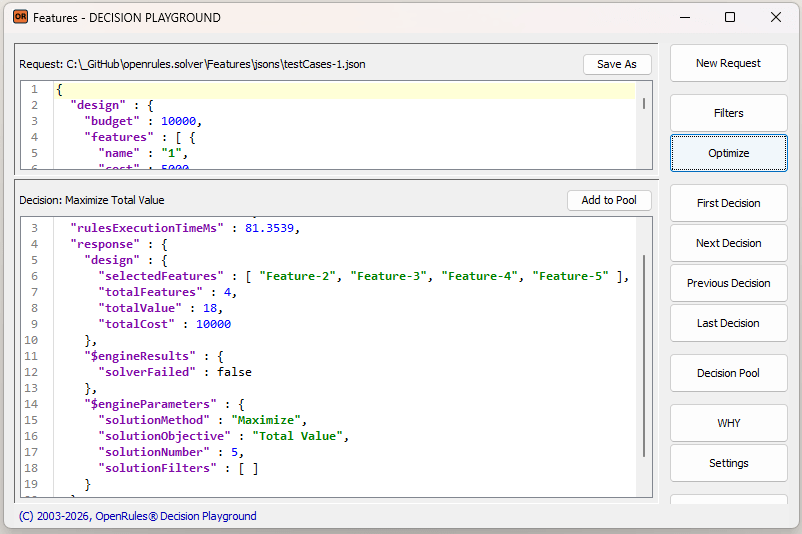Jump to Last Decision
Screen dimensions: 802x534
728,323
